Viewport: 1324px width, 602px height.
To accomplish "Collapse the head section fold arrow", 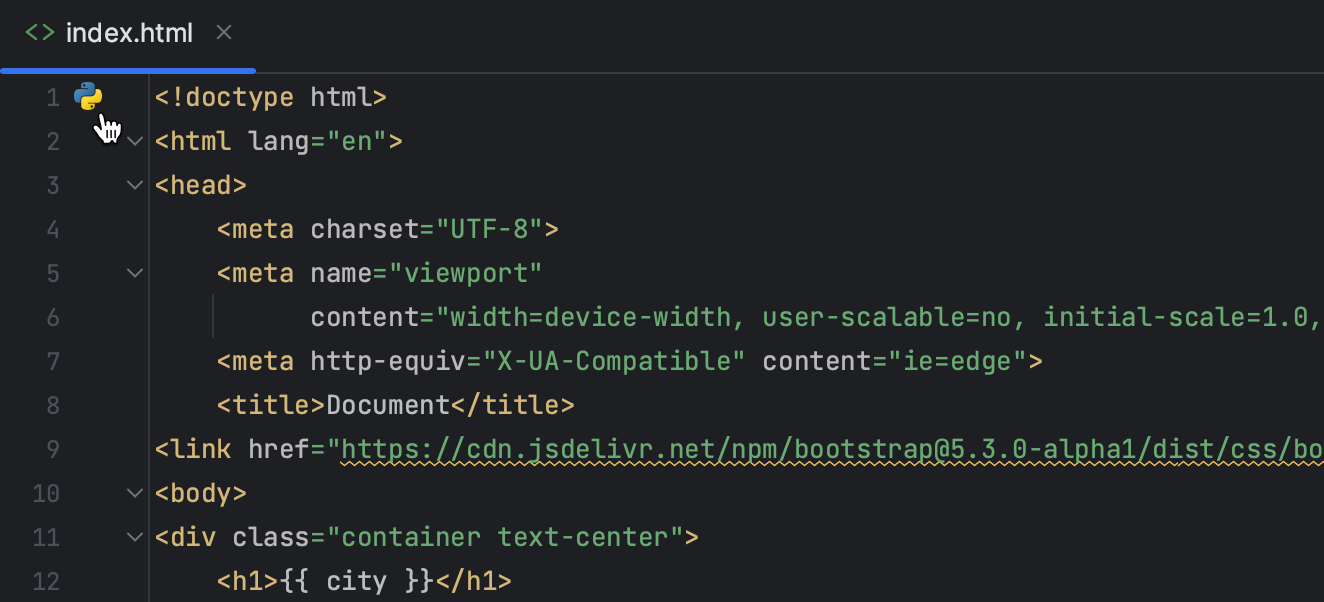I will pos(135,185).
